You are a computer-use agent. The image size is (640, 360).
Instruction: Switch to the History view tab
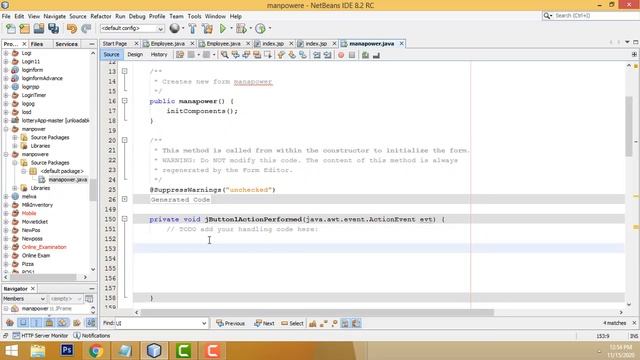[x=159, y=54]
